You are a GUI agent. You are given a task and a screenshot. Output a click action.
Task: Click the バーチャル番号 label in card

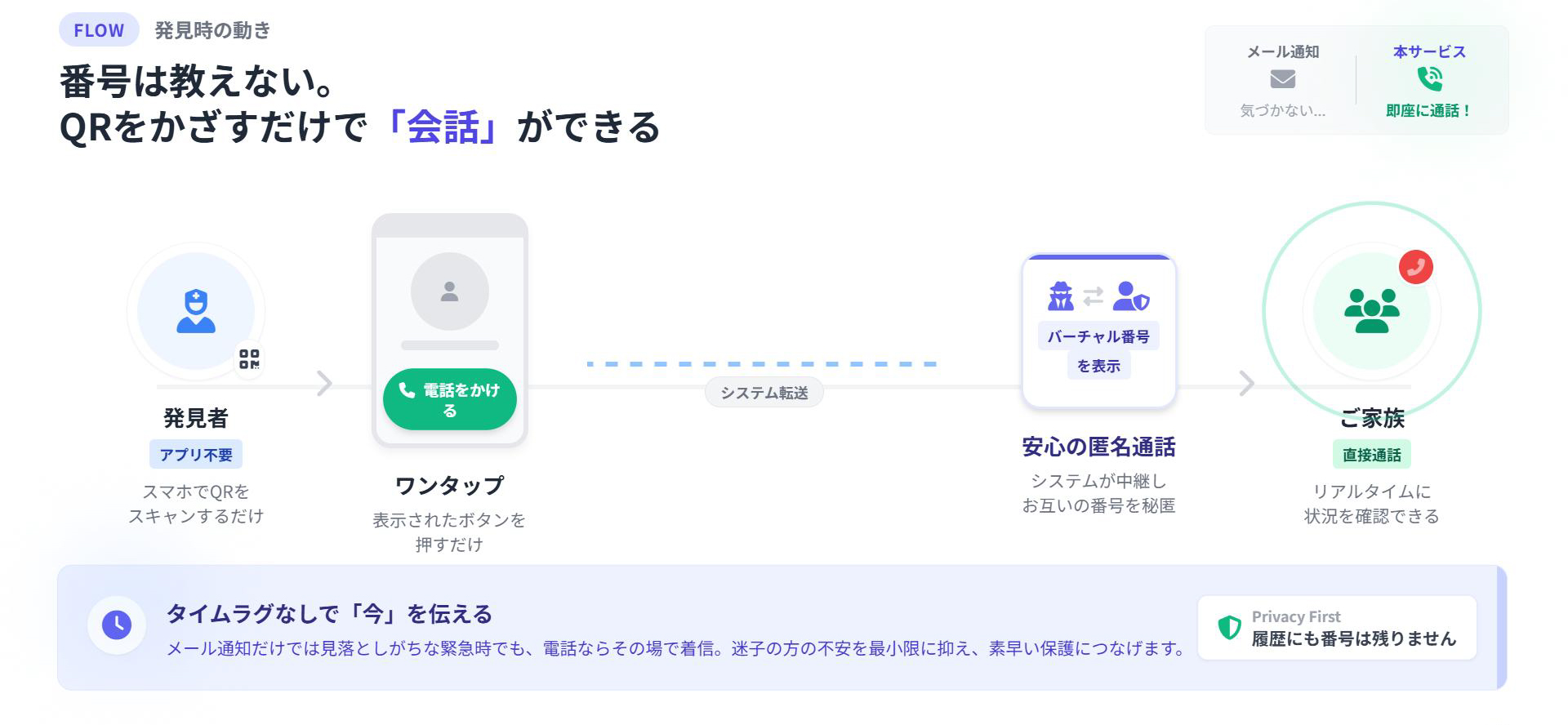pos(1098,336)
